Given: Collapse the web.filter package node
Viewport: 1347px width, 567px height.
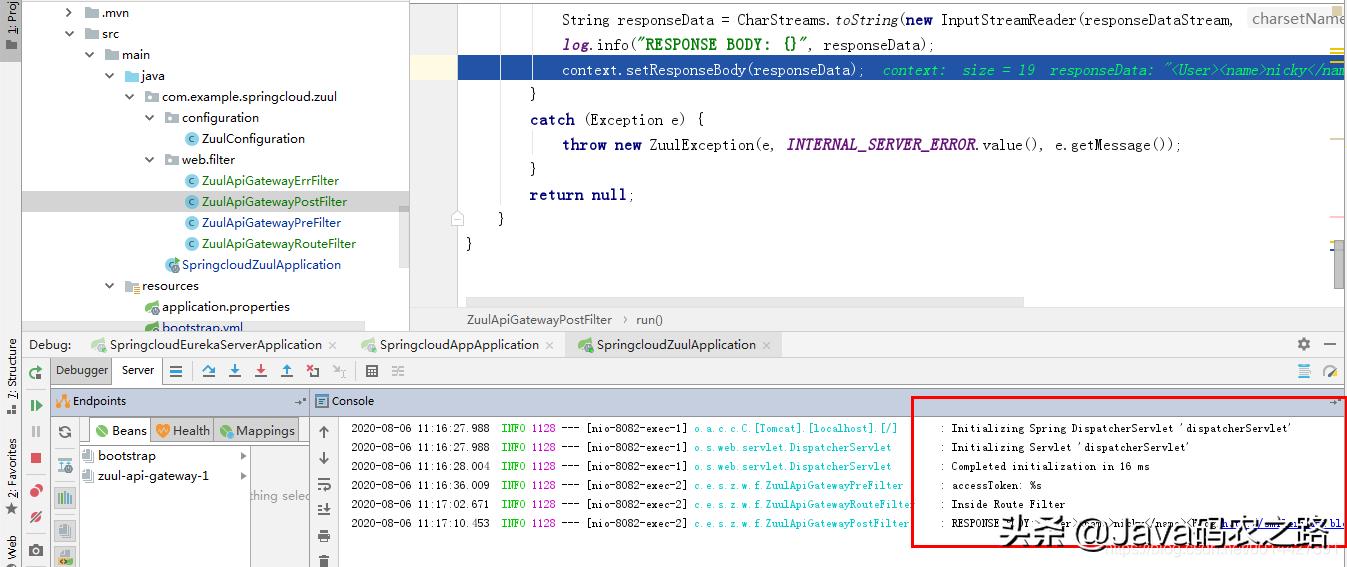Looking at the screenshot, I should pyautogui.click(x=150, y=160).
